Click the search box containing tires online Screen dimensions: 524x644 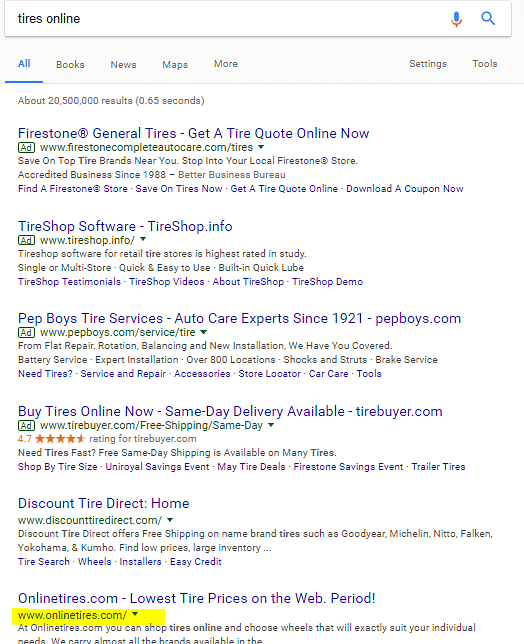click(x=258, y=18)
